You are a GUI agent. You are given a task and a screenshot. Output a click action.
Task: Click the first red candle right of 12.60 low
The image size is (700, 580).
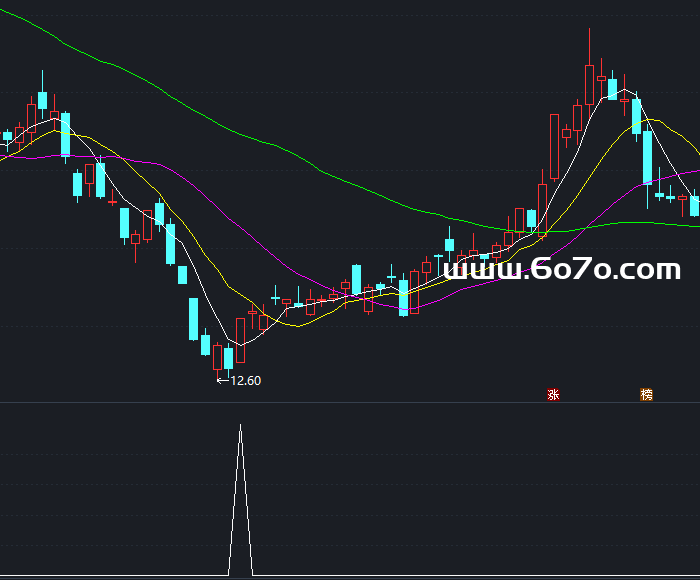pos(240,340)
